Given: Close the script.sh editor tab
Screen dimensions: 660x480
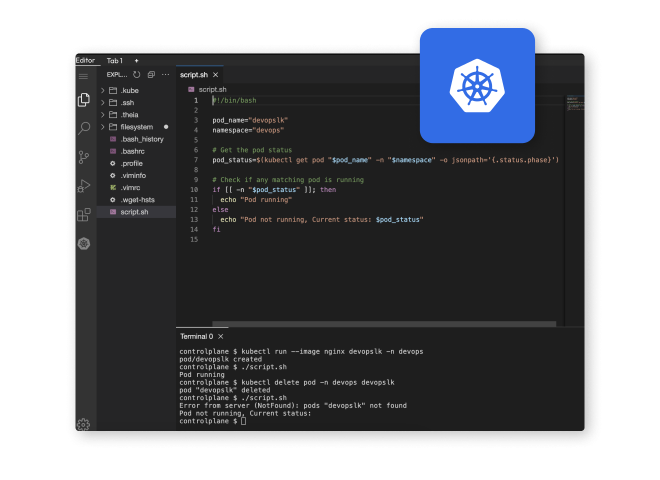Looking at the screenshot, I should (217, 75).
